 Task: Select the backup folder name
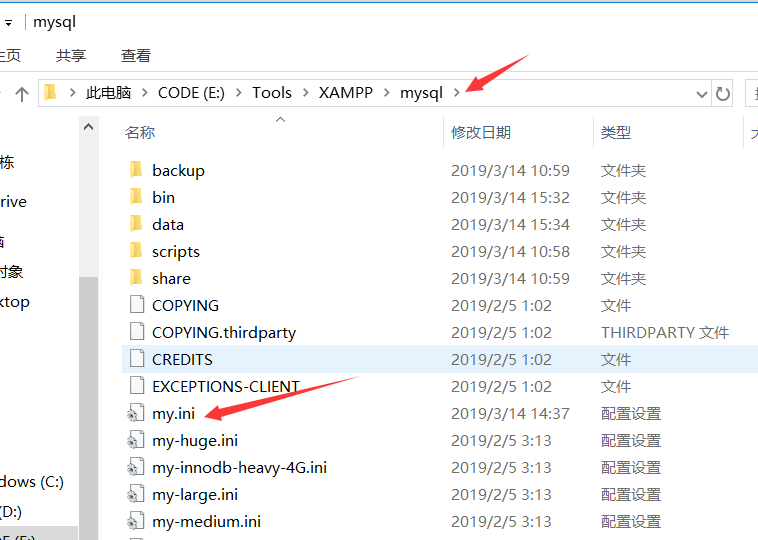(x=178, y=171)
